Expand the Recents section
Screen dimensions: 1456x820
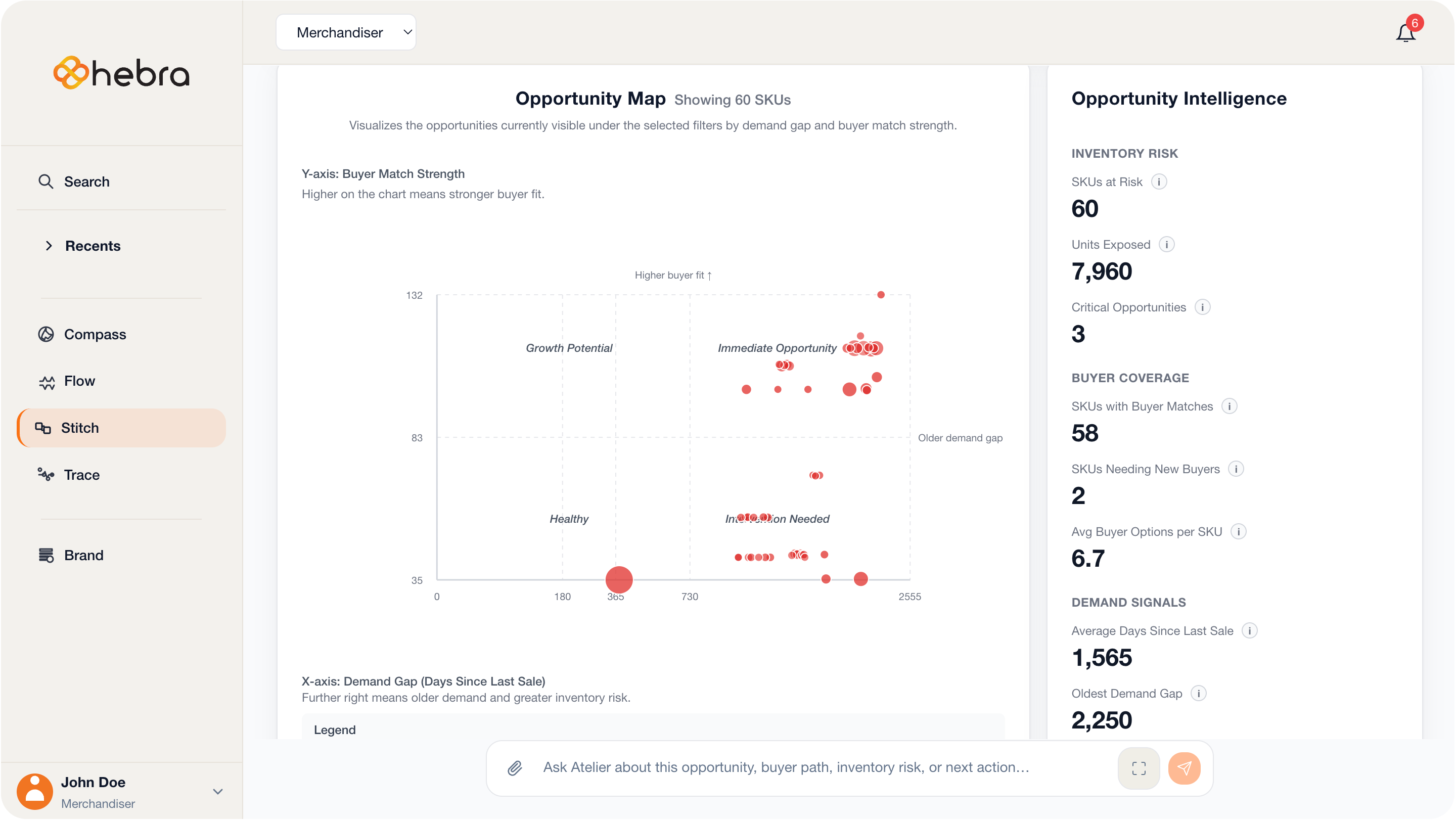49,246
